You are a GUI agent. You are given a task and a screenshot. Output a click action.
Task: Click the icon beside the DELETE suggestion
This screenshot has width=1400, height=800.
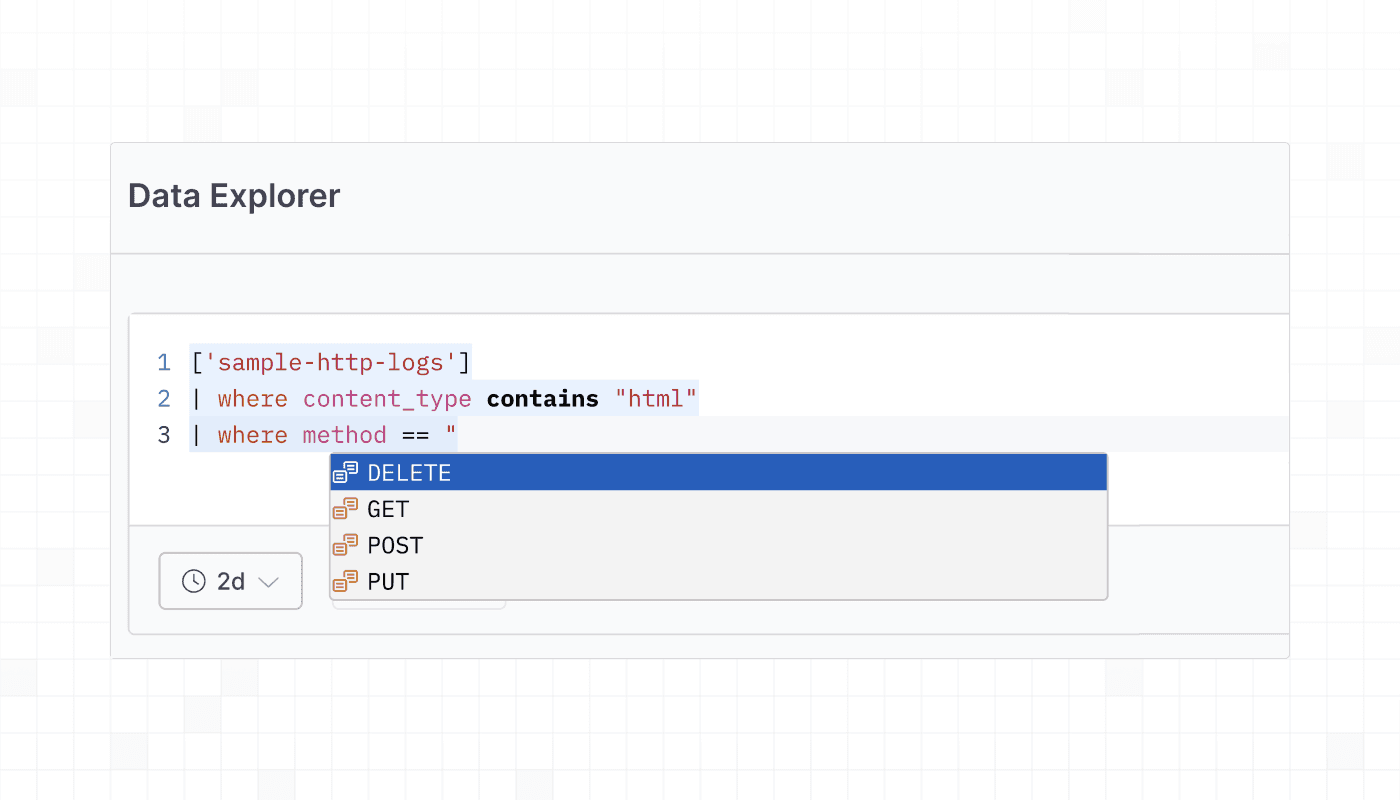coord(345,473)
